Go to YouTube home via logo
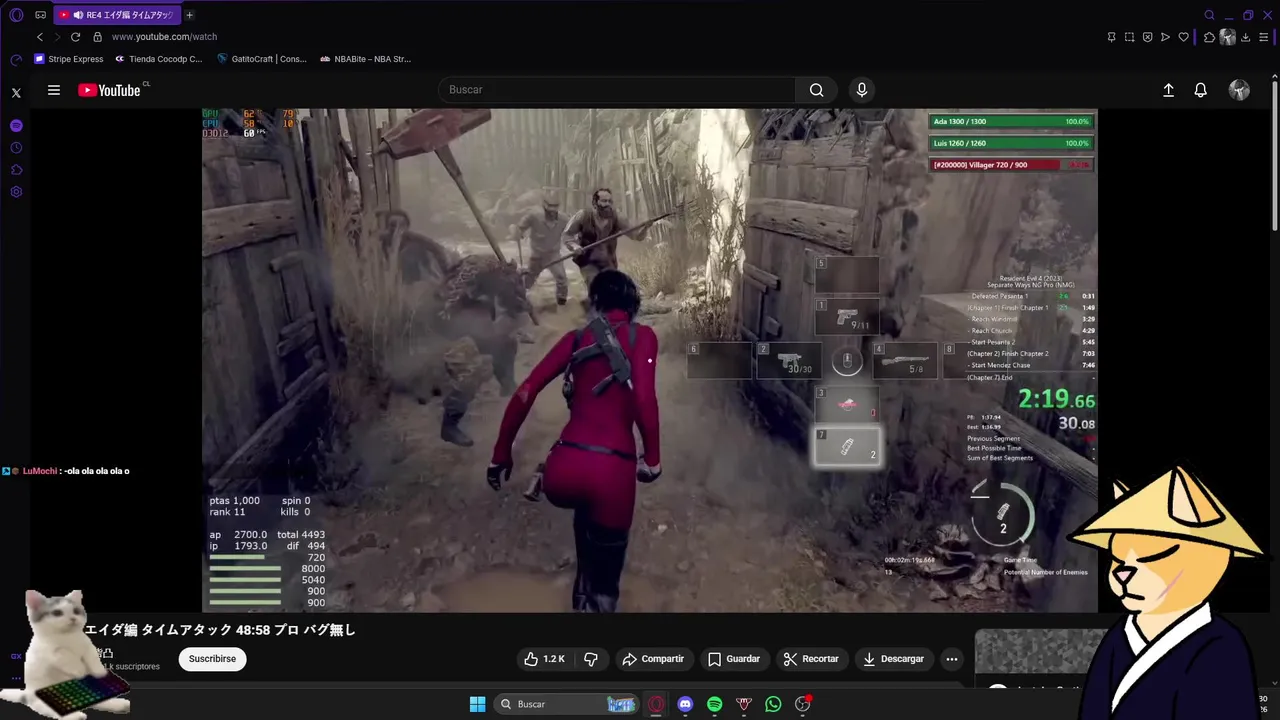 point(110,90)
